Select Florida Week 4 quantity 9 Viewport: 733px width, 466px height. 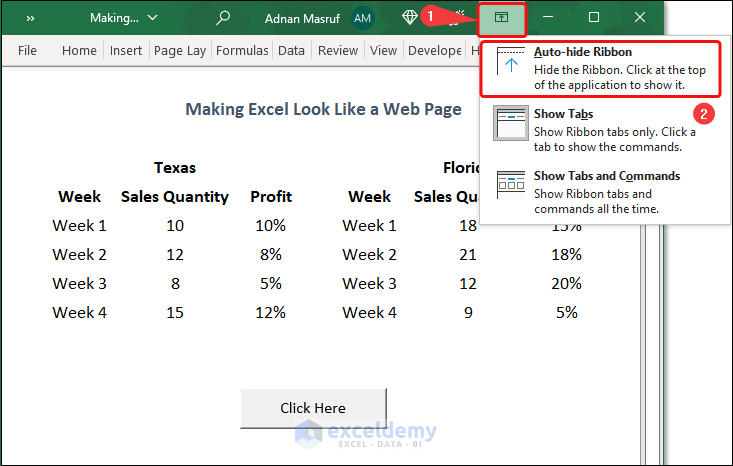tap(468, 313)
